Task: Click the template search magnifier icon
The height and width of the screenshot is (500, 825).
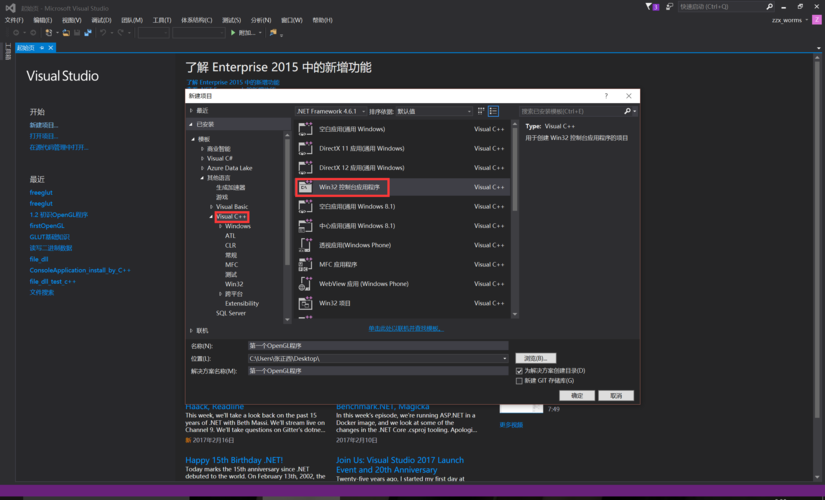Action: tap(627, 111)
